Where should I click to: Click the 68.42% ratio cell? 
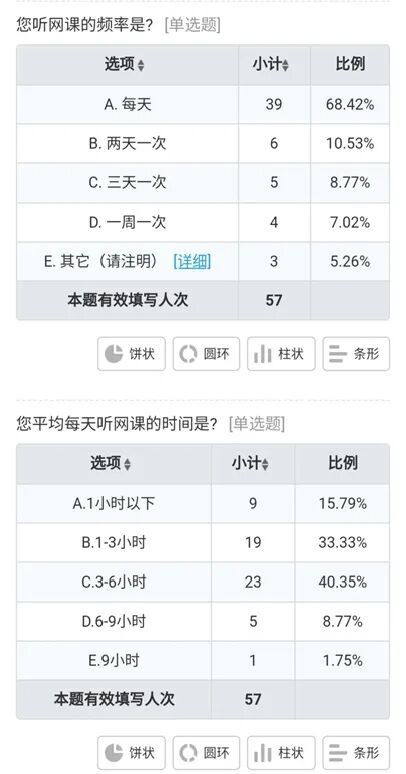[350, 104]
